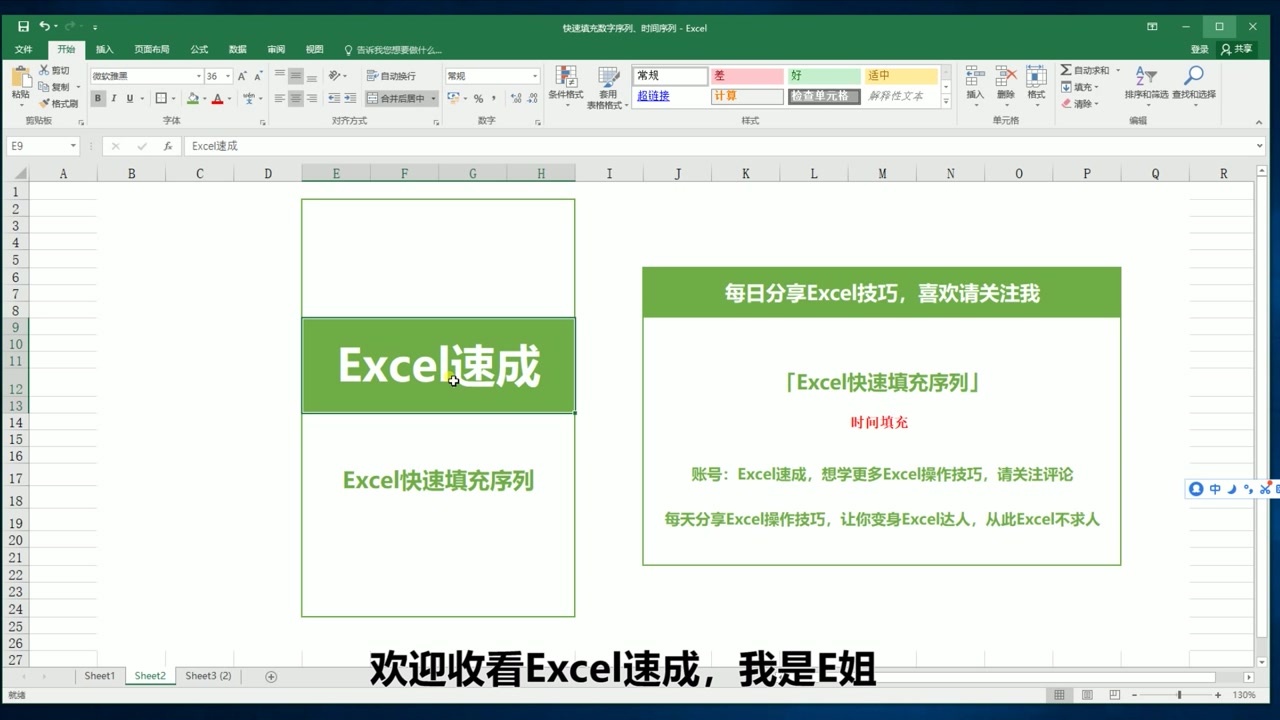Click the zoom slider in status bar
1280x720 pixels.
coord(1178,694)
